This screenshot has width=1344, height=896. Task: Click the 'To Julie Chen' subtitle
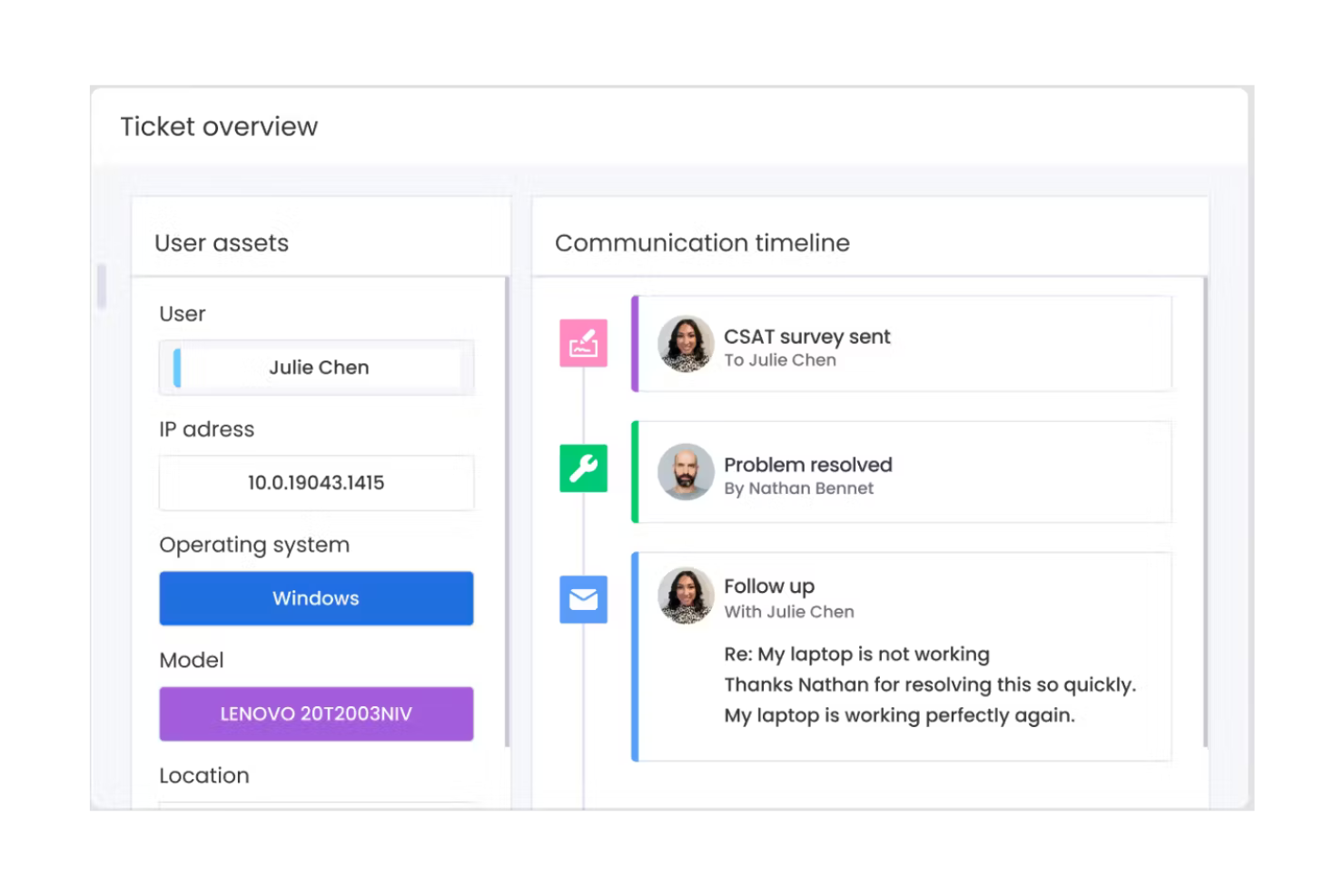tap(780, 360)
